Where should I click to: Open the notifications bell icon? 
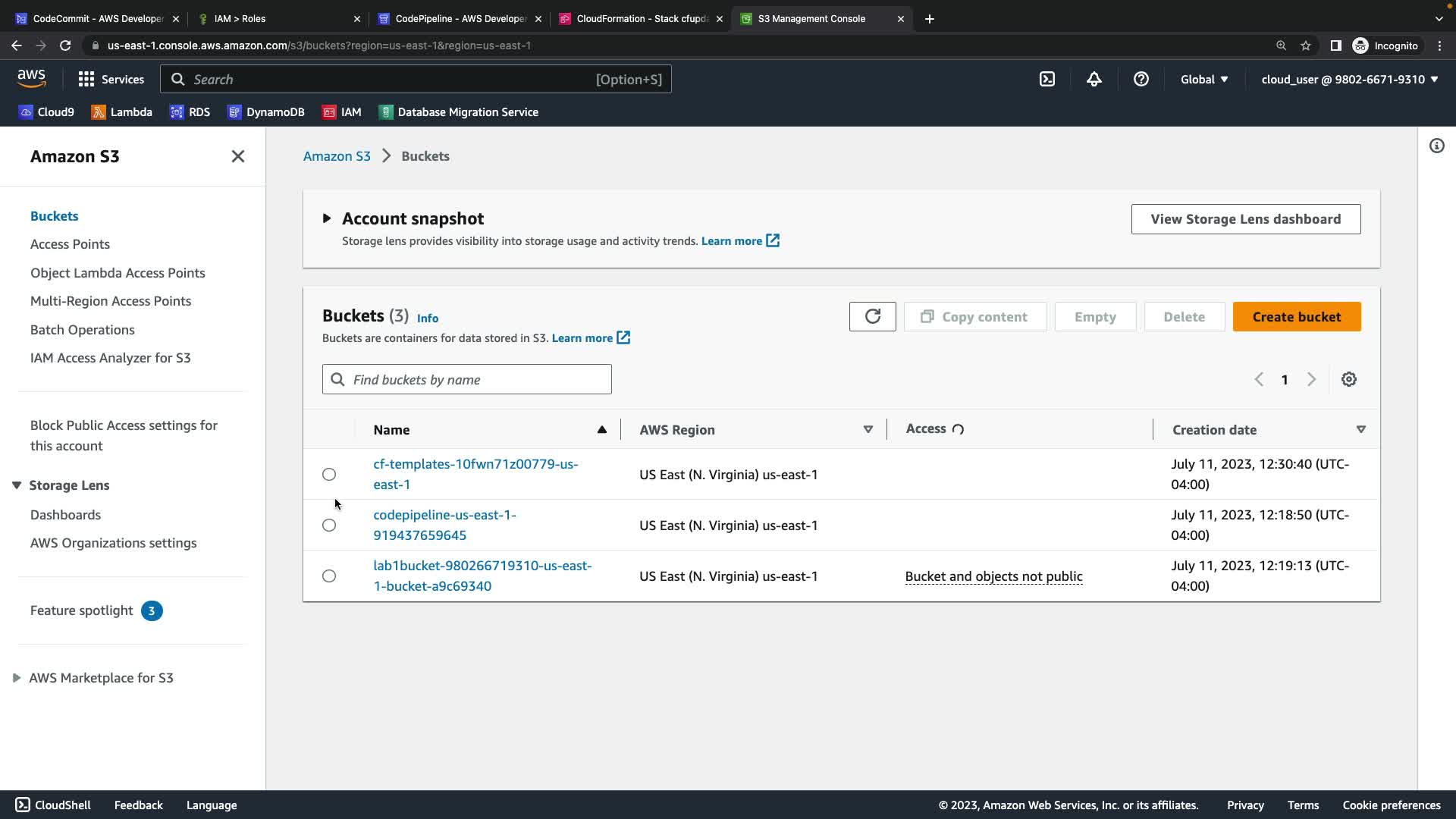click(x=1094, y=79)
